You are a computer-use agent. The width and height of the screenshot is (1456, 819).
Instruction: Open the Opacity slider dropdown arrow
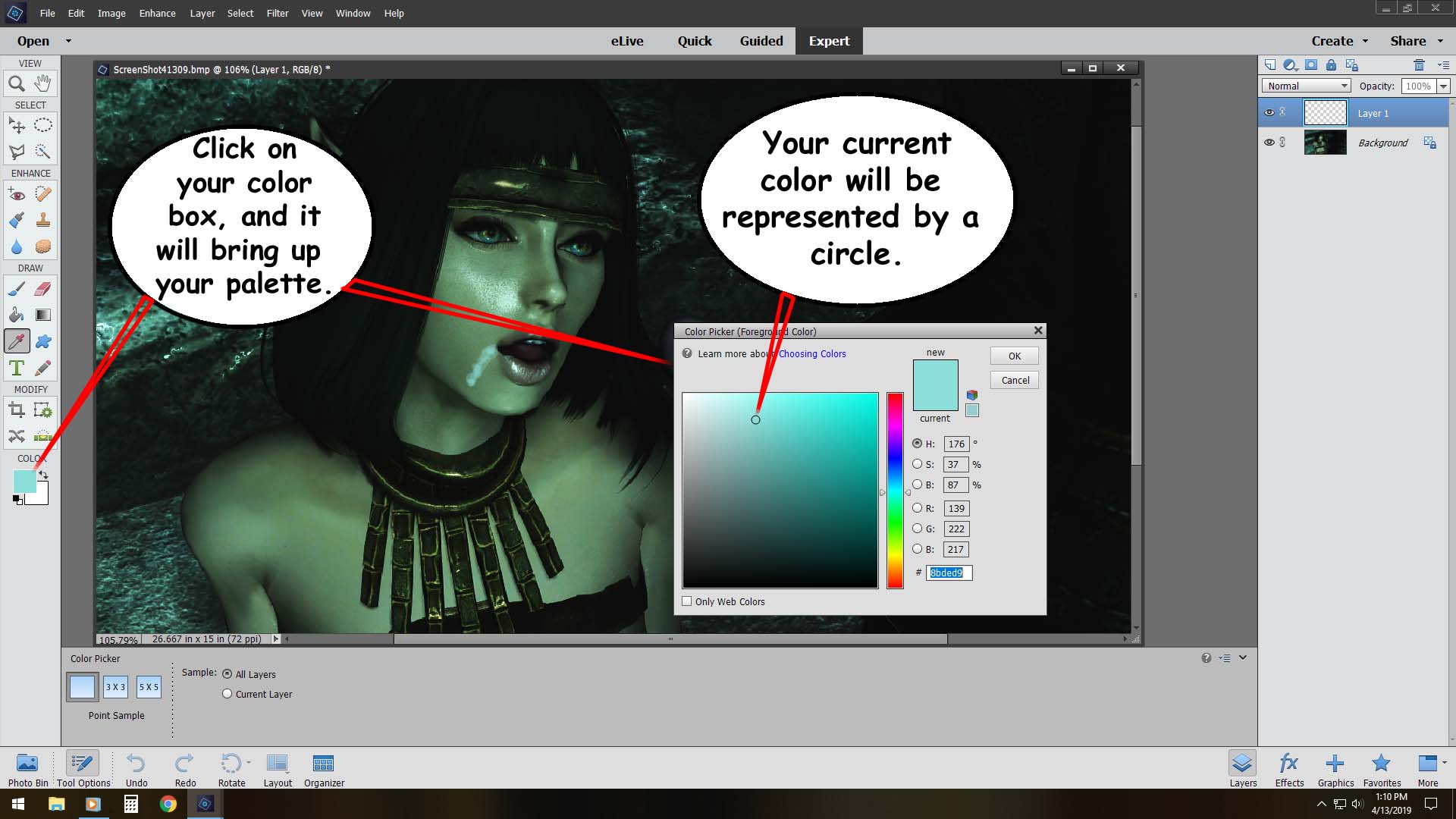(1443, 86)
